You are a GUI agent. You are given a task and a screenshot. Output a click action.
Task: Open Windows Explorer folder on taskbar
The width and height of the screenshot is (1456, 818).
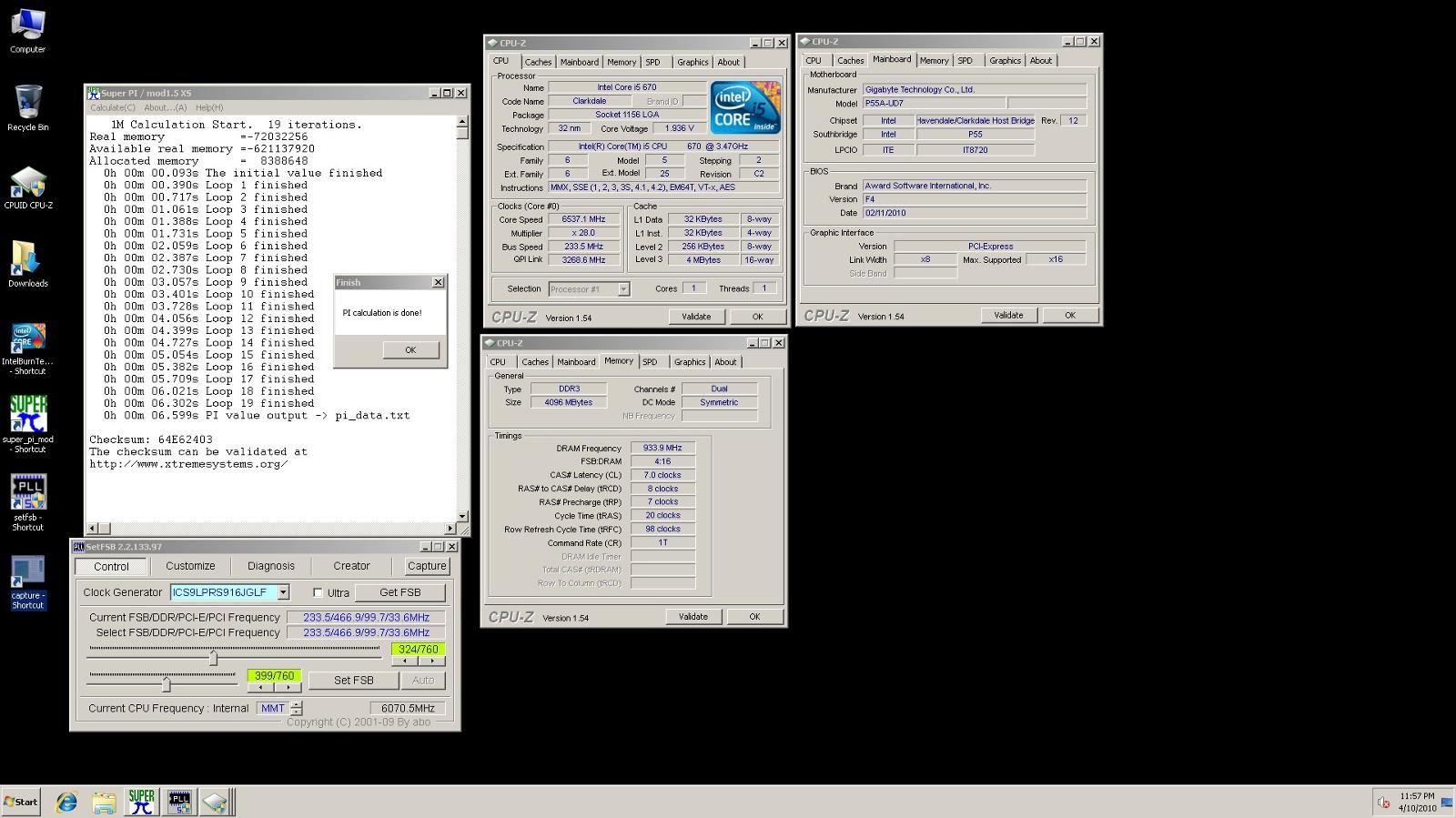point(104,802)
